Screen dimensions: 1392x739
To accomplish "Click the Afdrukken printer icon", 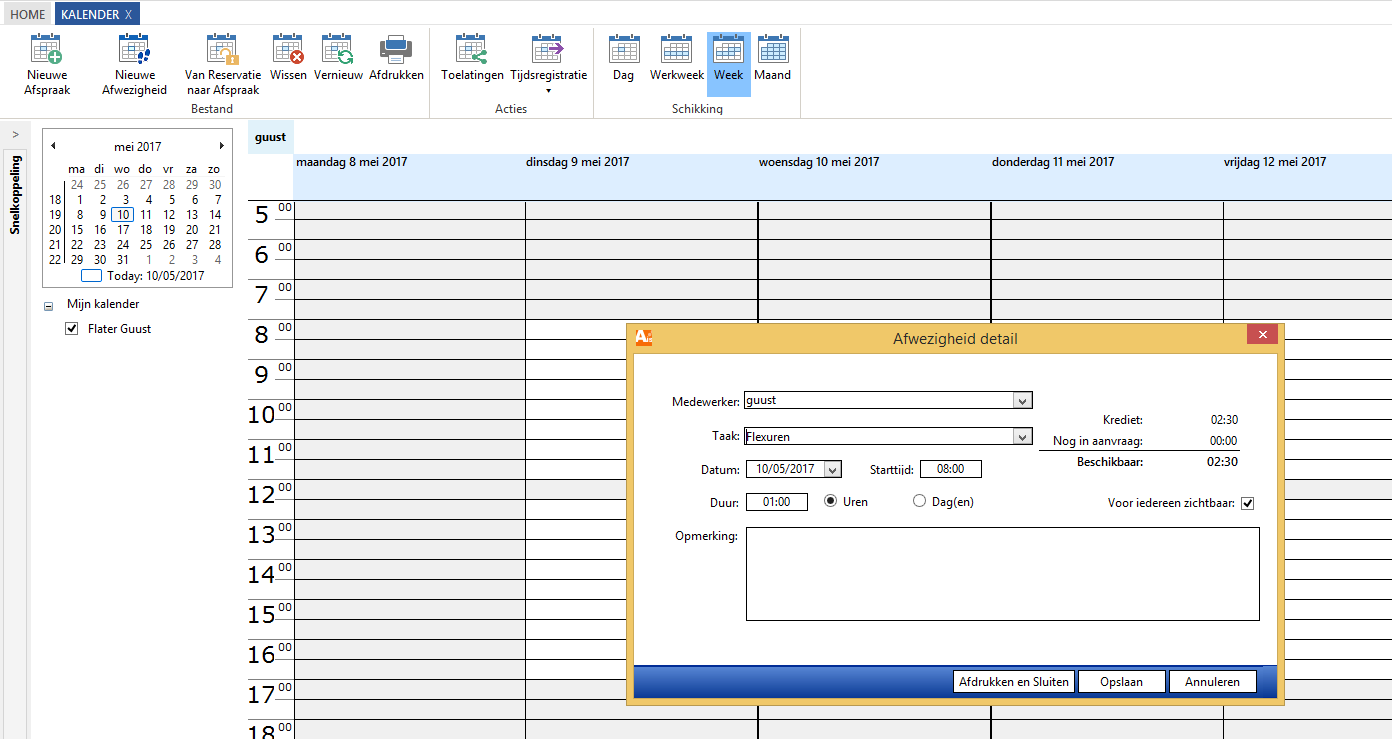I will (x=396, y=50).
